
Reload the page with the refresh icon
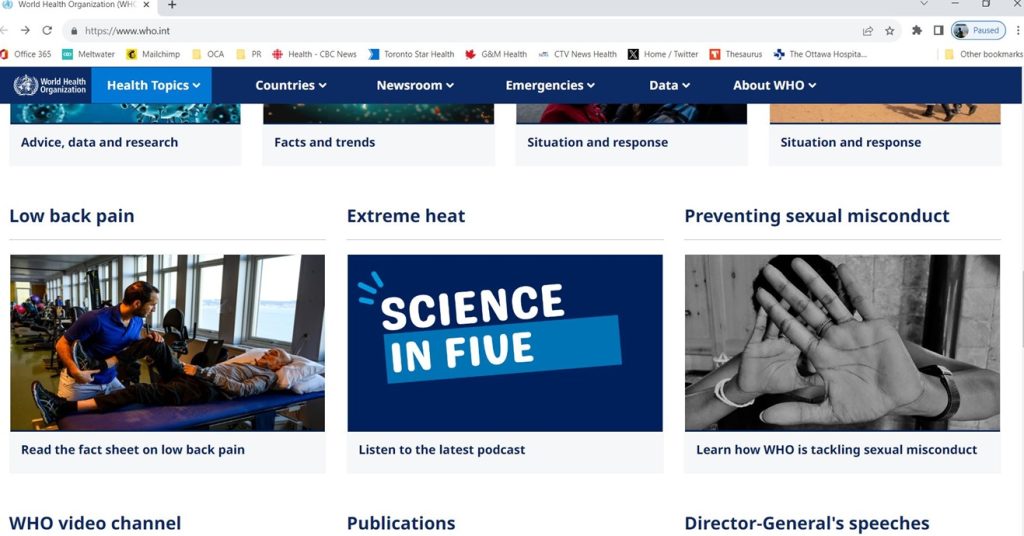(x=47, y=31)
